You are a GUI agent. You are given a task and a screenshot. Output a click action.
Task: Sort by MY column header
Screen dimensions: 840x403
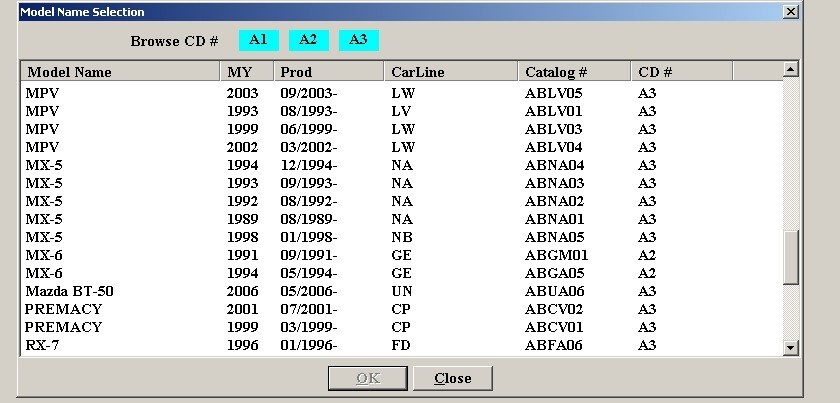(248, 72)
